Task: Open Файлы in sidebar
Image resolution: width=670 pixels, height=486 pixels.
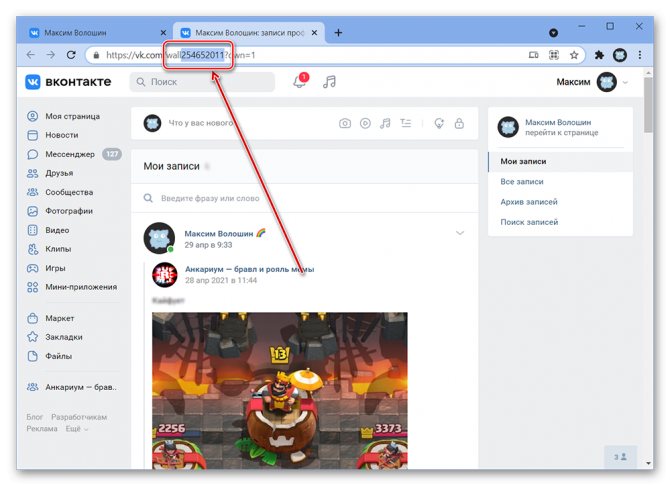Action: [49, 356]
